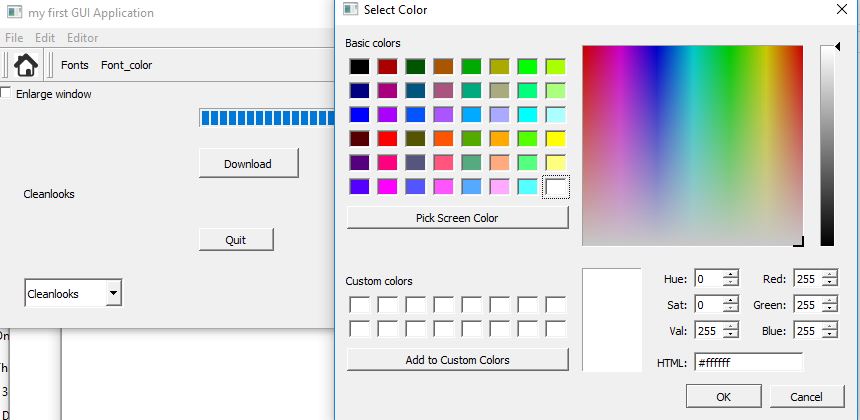Click the Hue value field
Viewport: 860px width, 420px height.
709,279
